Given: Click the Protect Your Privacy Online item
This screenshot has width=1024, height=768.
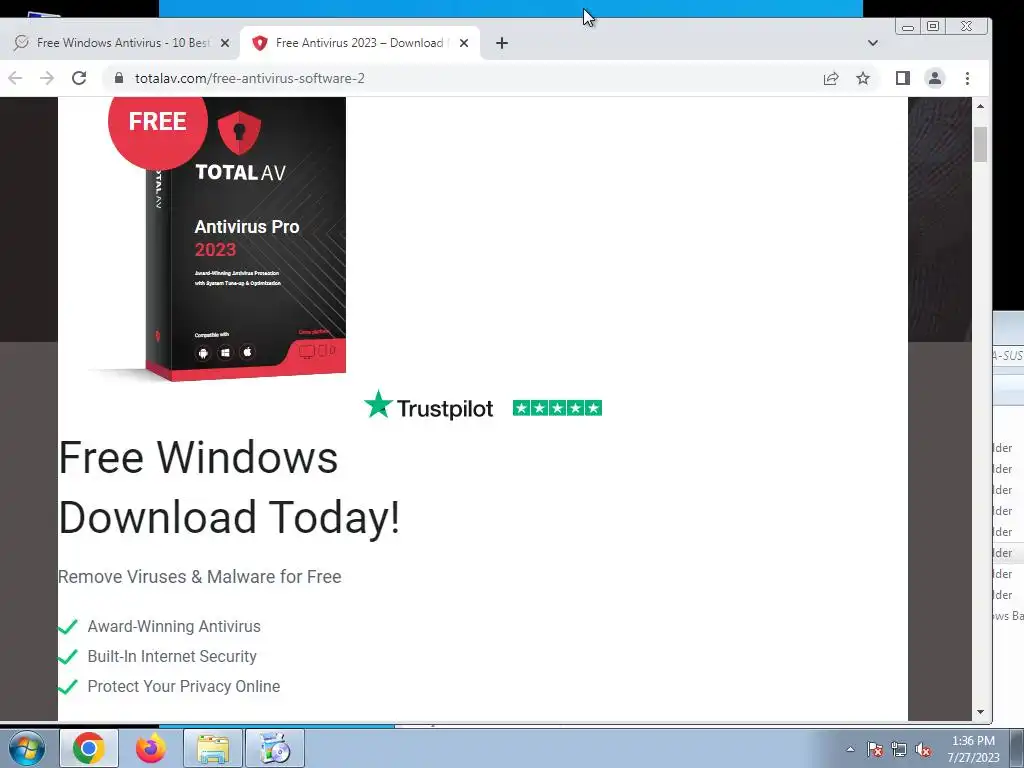Looking at the screenshot, I should coord(184,686).
